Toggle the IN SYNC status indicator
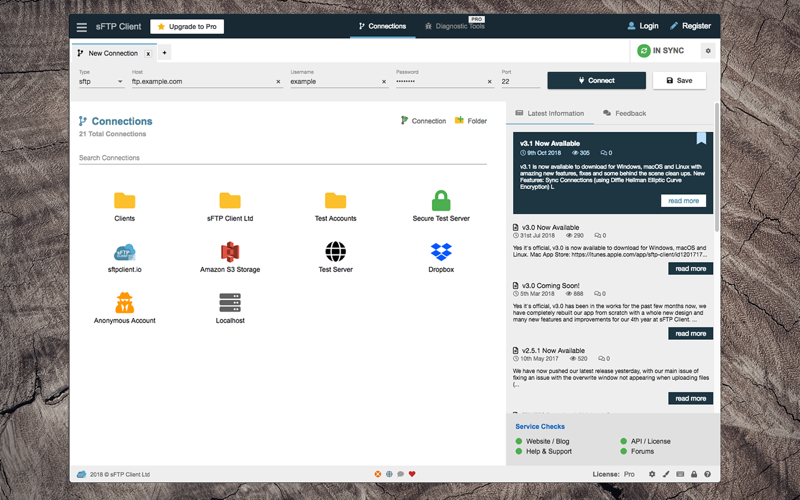This screenshot has height=500, width=800. (x=660, y=51)
